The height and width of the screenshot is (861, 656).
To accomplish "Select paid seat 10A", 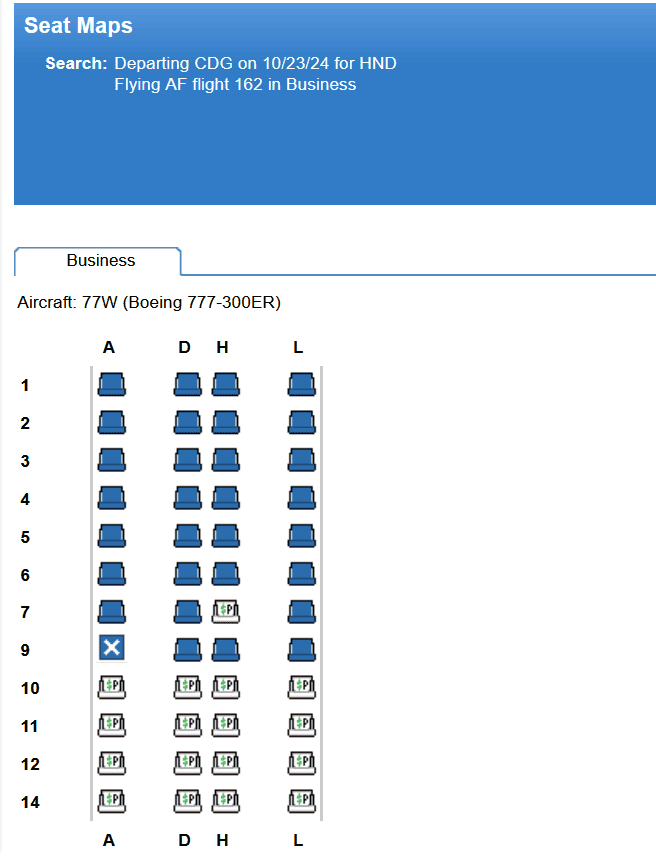I will (111, 687).
